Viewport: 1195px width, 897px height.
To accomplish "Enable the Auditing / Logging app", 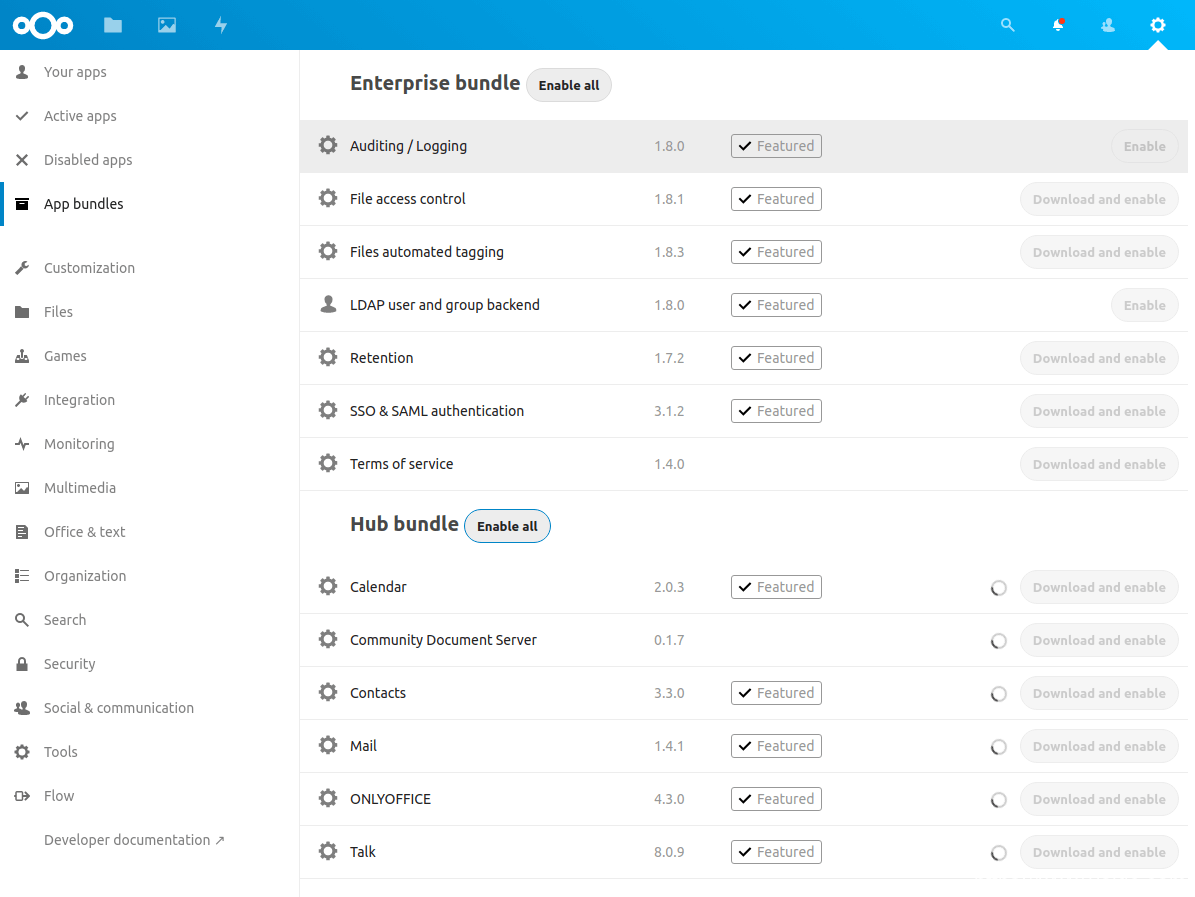I will [1144, 146].
